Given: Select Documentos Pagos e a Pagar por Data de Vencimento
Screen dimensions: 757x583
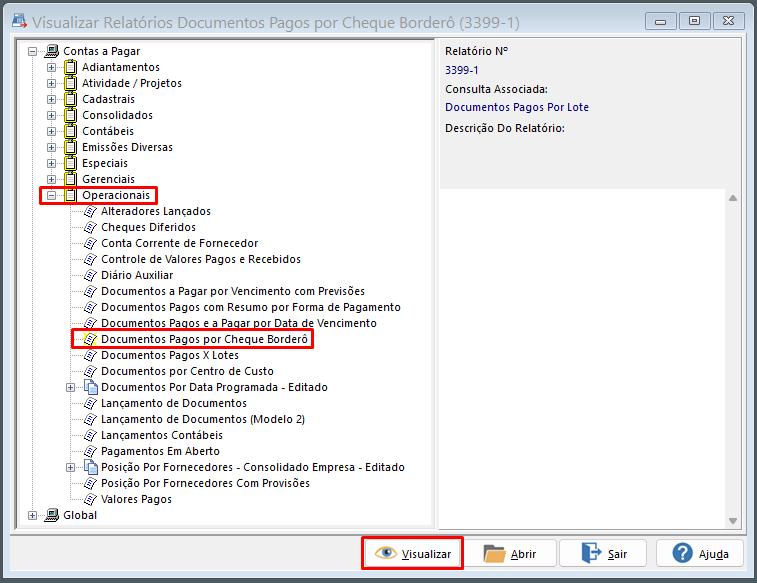Looking at the screenshot, I should click(239, 323).
